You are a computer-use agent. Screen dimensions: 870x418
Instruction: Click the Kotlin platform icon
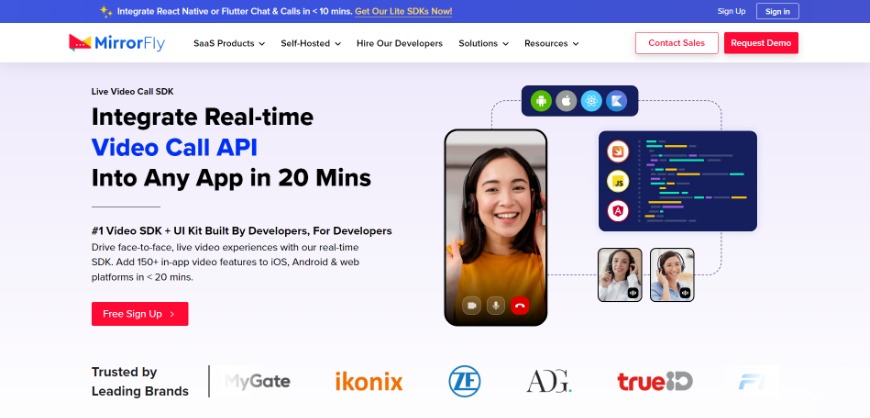coord(616,101)
